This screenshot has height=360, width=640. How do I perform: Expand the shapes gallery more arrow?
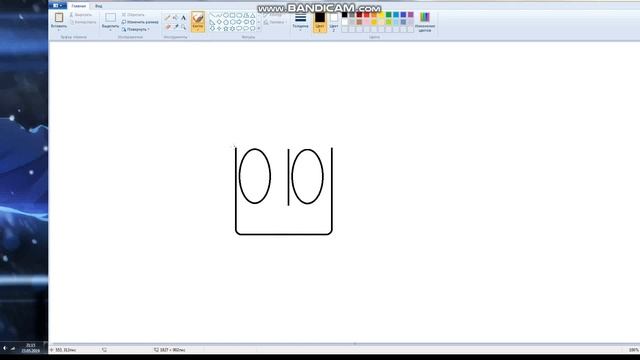259,28
